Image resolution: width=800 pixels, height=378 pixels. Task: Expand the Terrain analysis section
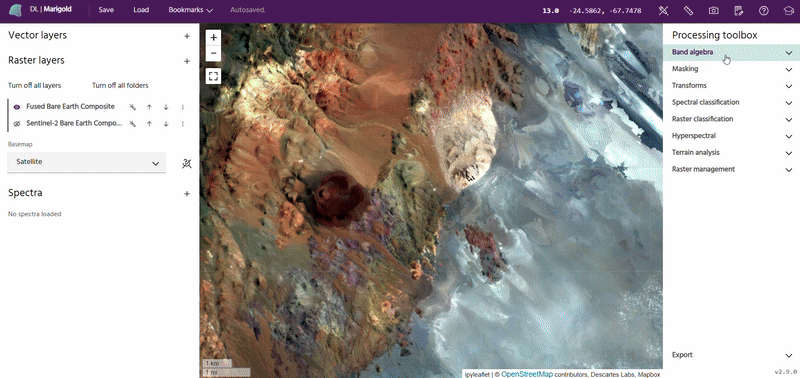pos(731,153)
